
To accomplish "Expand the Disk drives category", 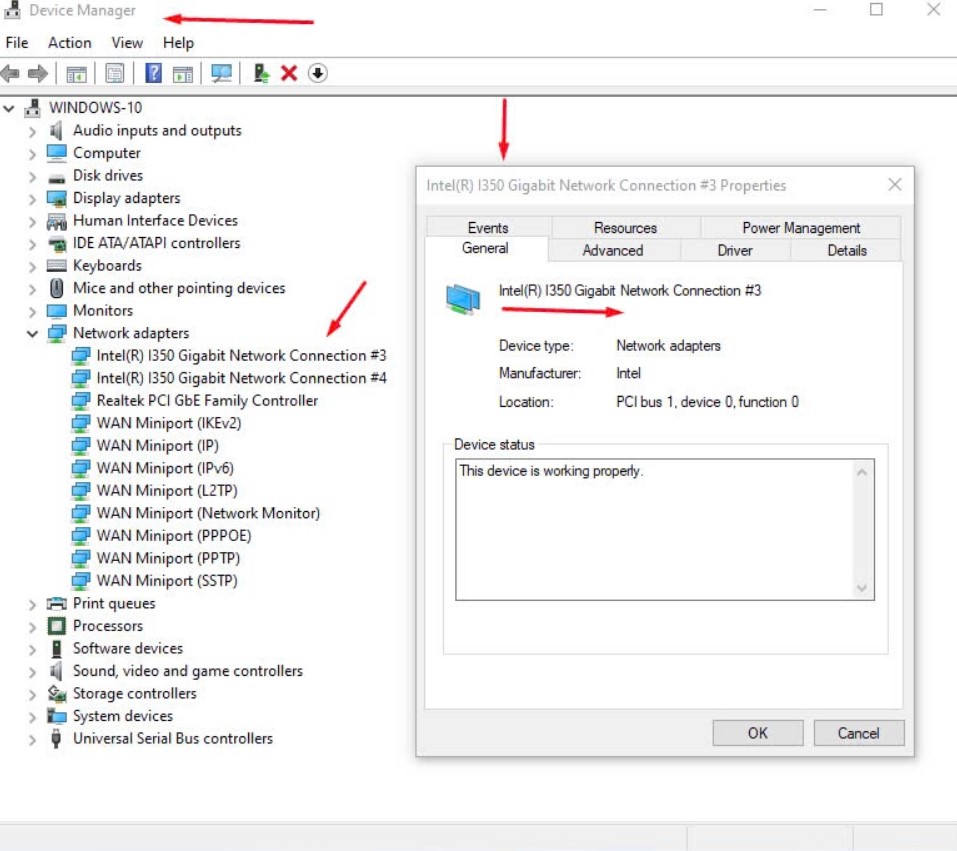I will (32, 176).
